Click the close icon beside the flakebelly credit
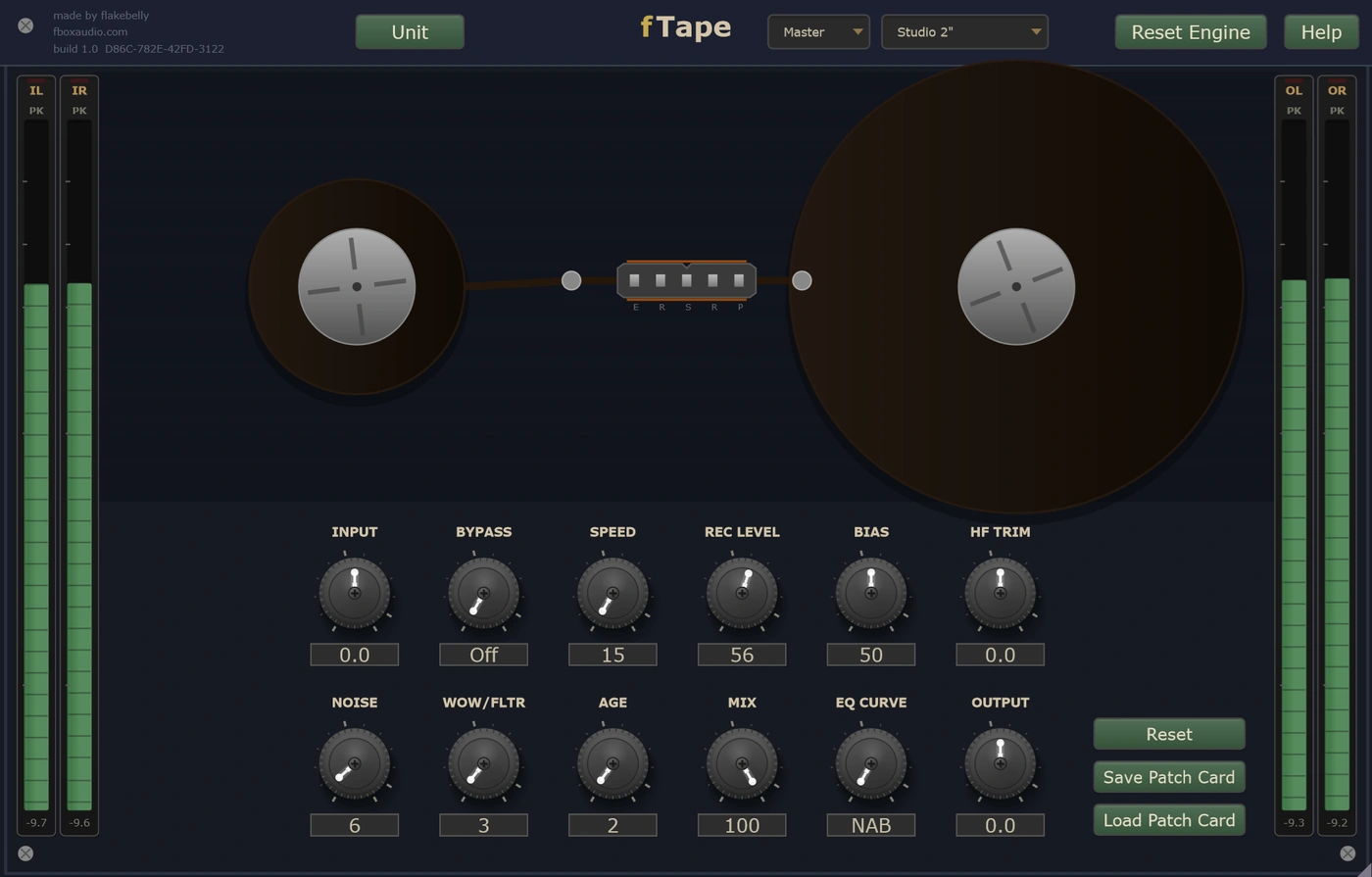1372x877 pixels. pos(25,25)
